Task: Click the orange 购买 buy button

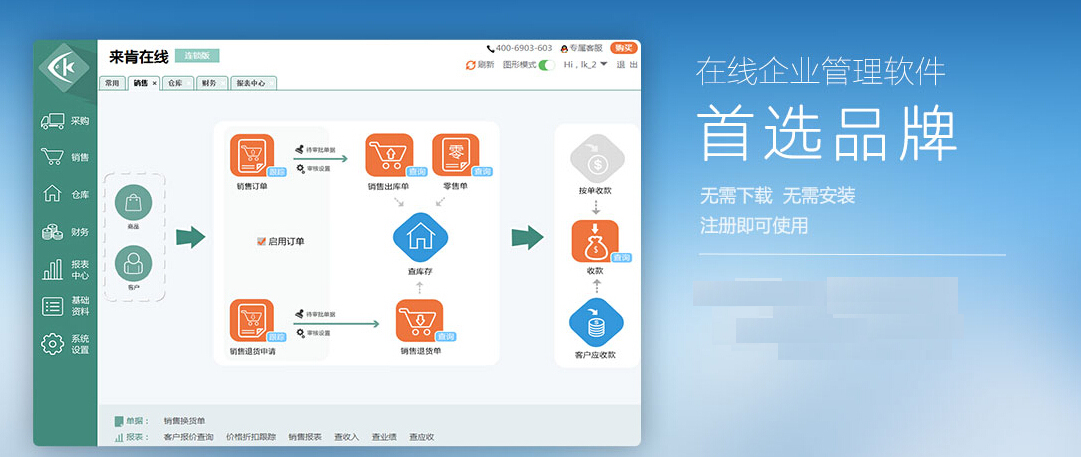Action: (624, 48)
